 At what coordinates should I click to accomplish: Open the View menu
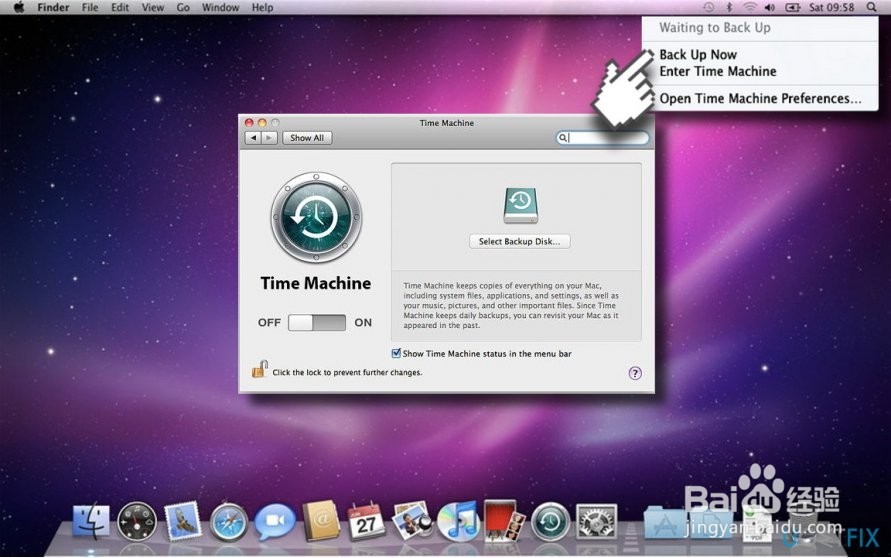(152, 7)
